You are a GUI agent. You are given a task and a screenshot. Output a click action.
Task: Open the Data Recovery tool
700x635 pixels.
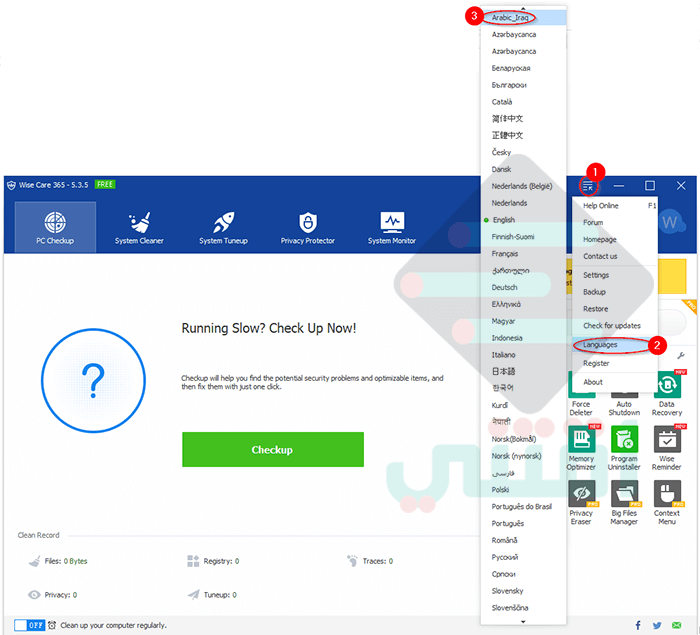pos(667,394)
